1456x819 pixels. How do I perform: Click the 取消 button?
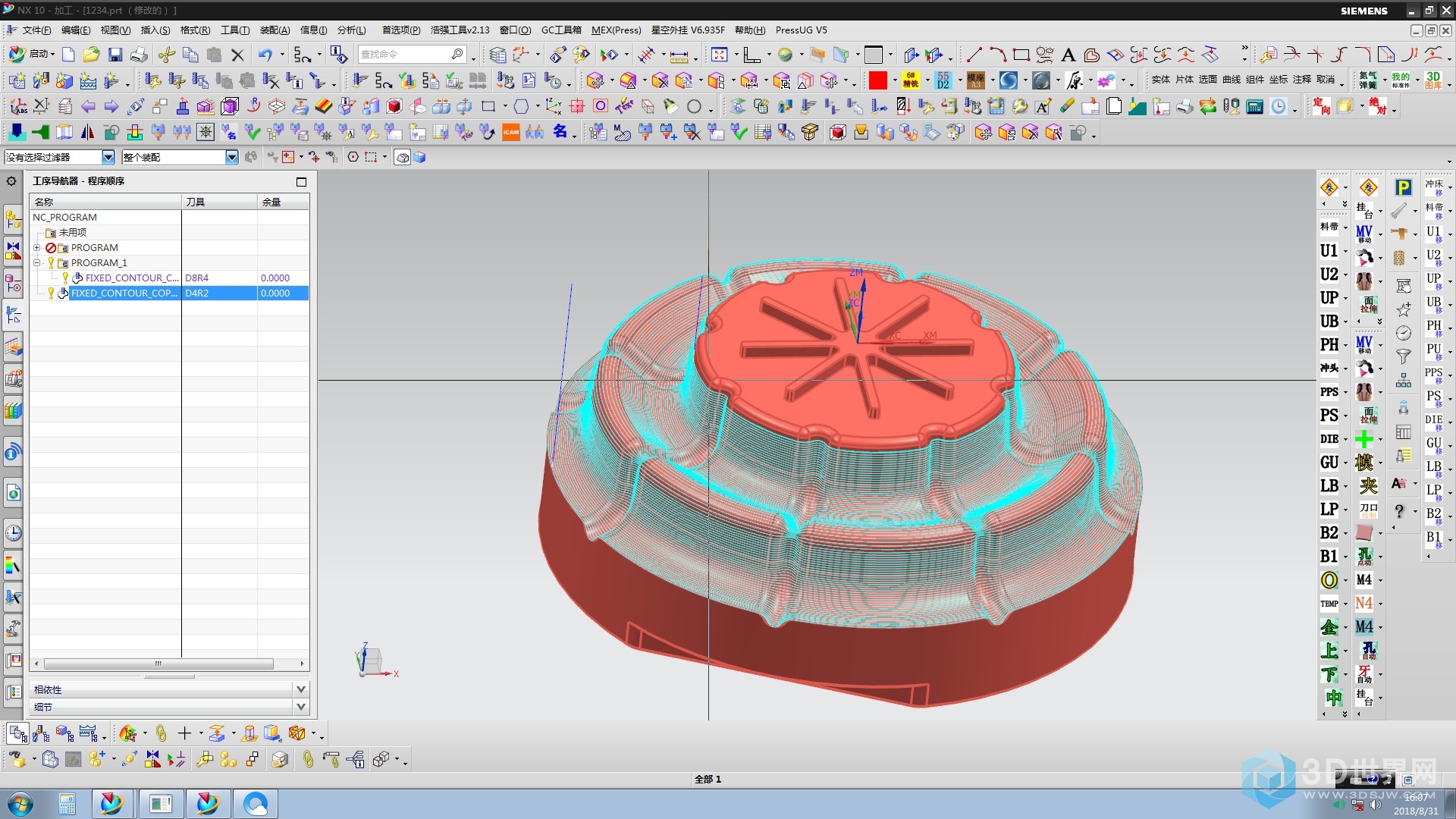[1326, 80]
